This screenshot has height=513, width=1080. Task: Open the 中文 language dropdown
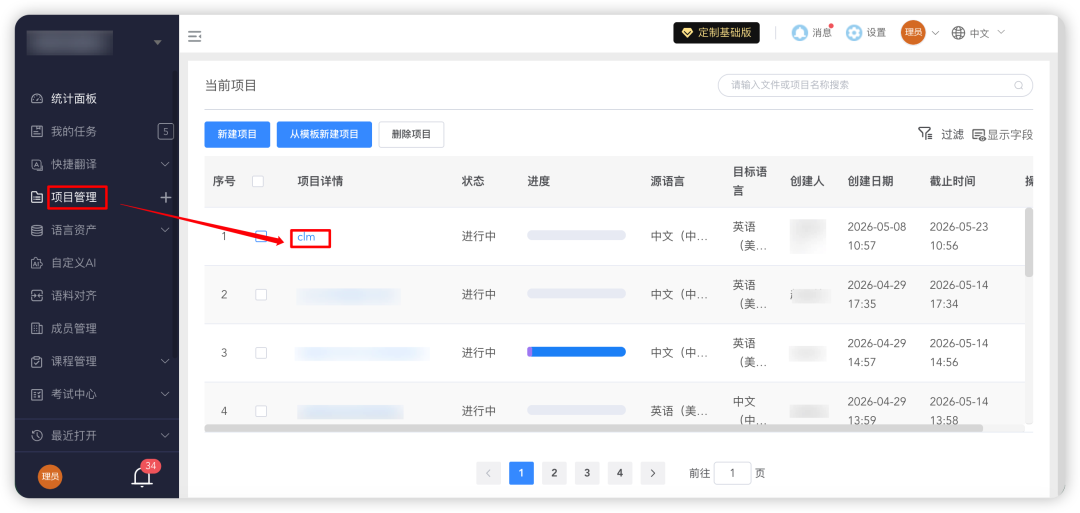point(988,33)
